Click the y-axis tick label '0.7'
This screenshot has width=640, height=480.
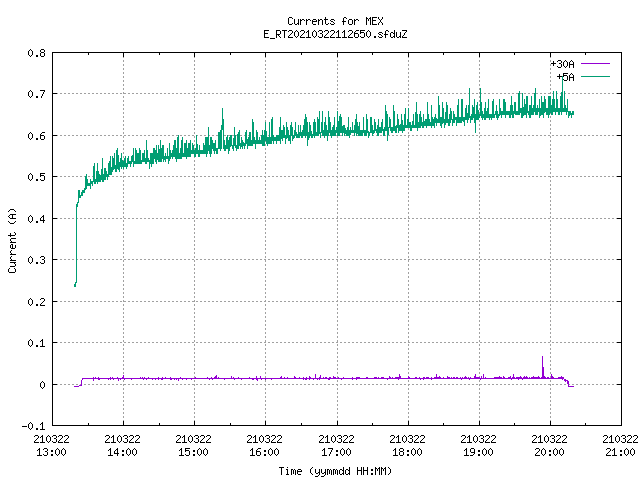pyautogui.click(x=36, y=94)
